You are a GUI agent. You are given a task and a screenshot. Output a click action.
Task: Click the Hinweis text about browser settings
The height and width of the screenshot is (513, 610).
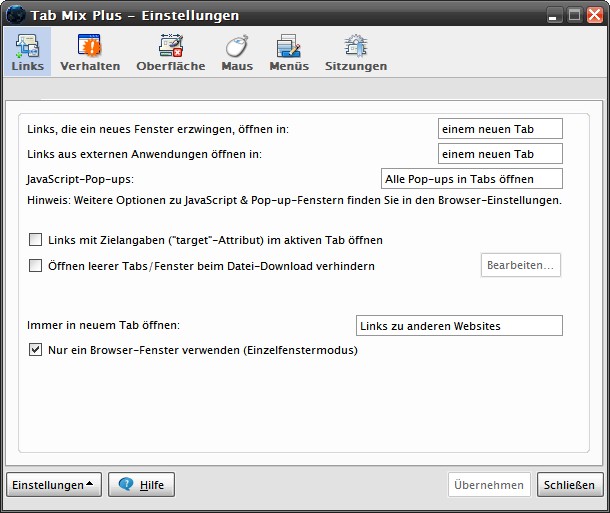294,200
